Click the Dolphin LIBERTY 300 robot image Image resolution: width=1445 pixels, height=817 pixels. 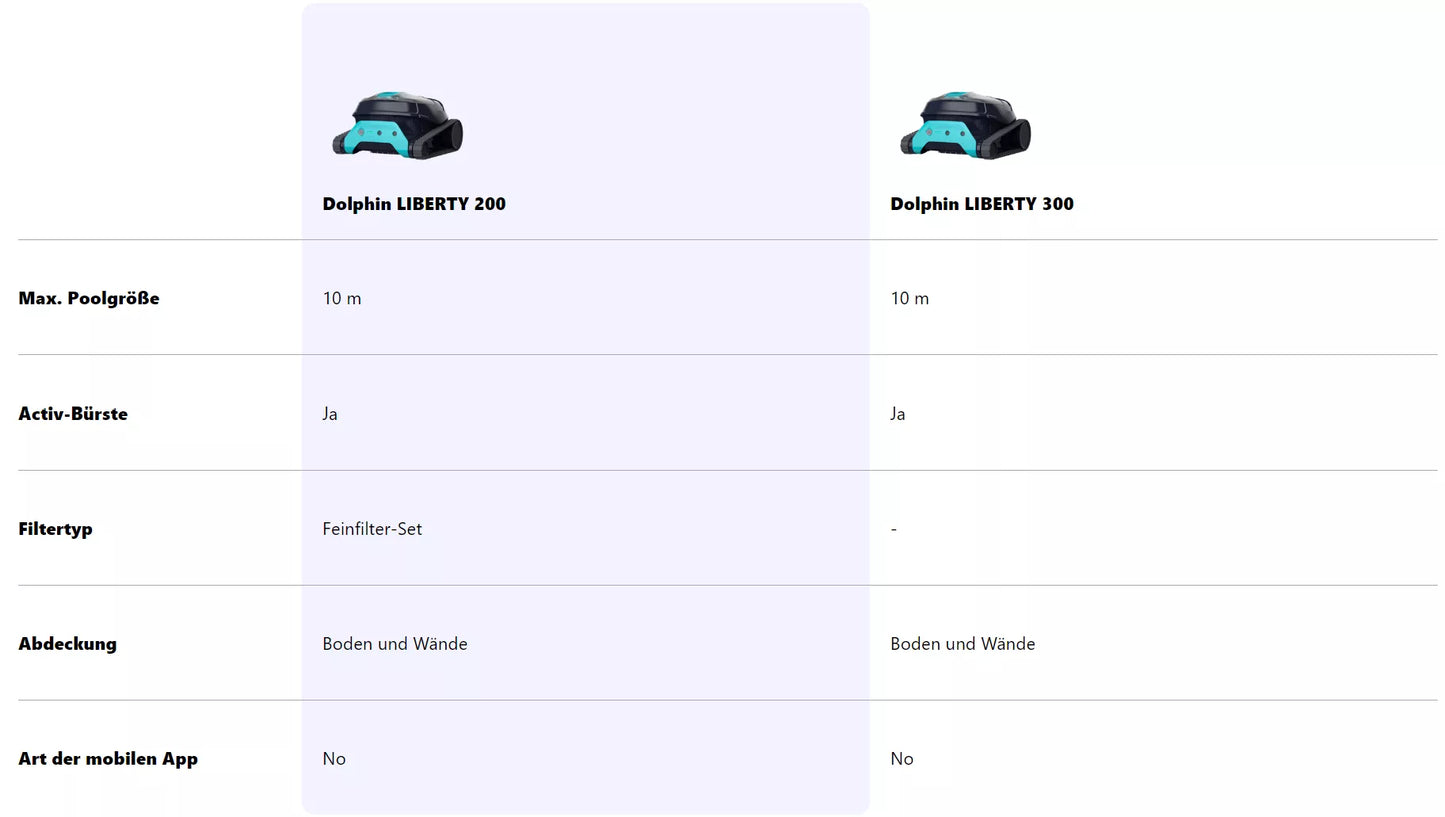point(965,125)
